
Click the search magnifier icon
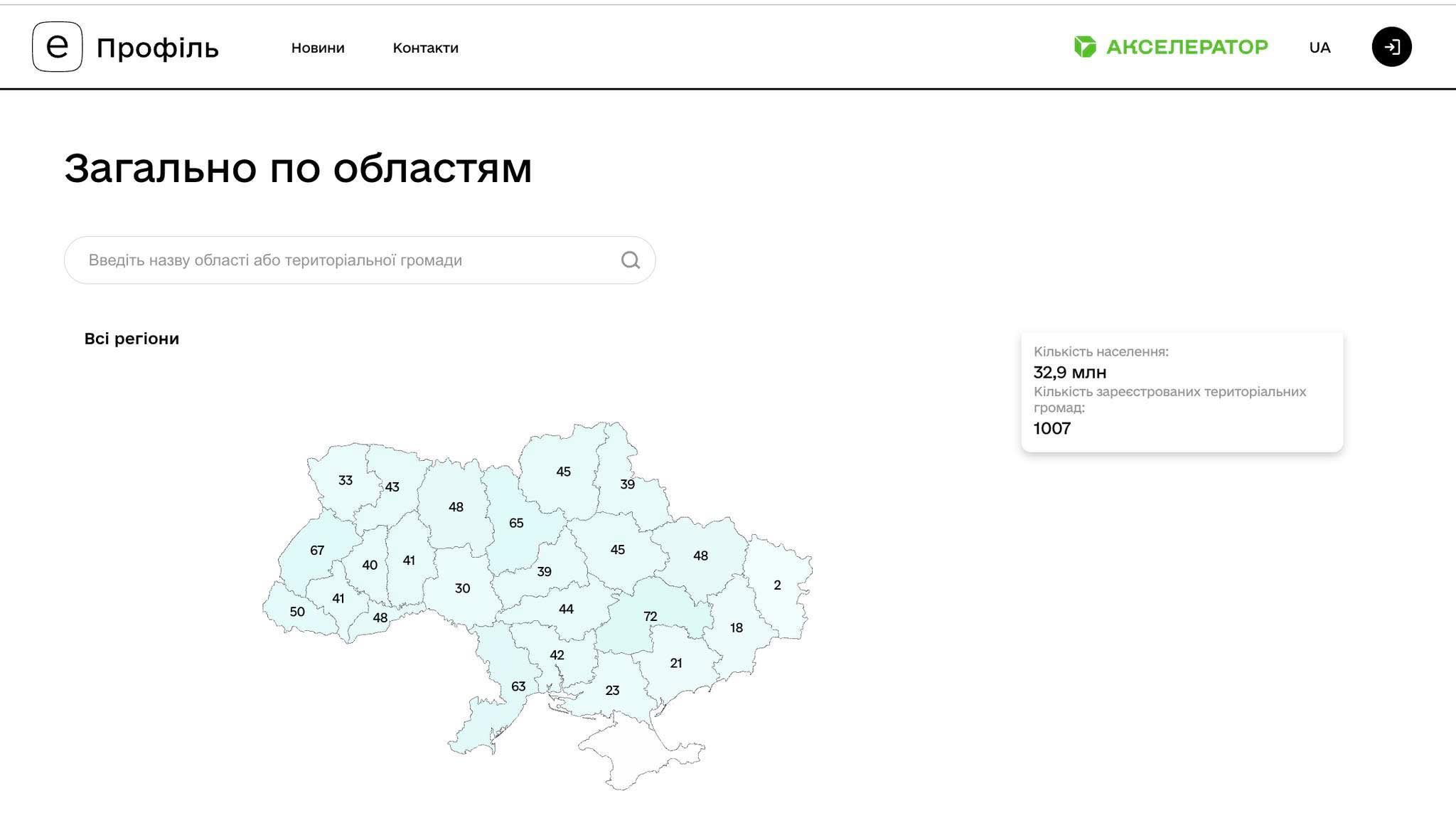point(630,260)
